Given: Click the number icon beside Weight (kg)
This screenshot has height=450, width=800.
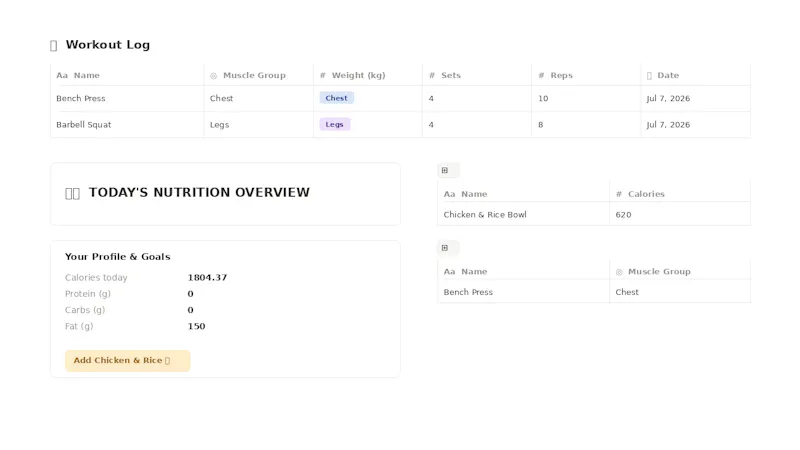Looking at the screenshot, I should (x=322, y=76).
